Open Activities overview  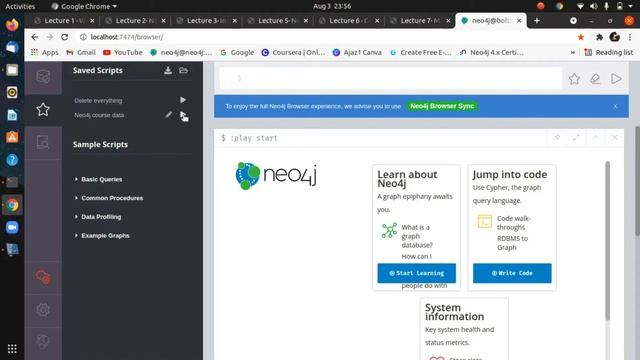coord(20,6)
